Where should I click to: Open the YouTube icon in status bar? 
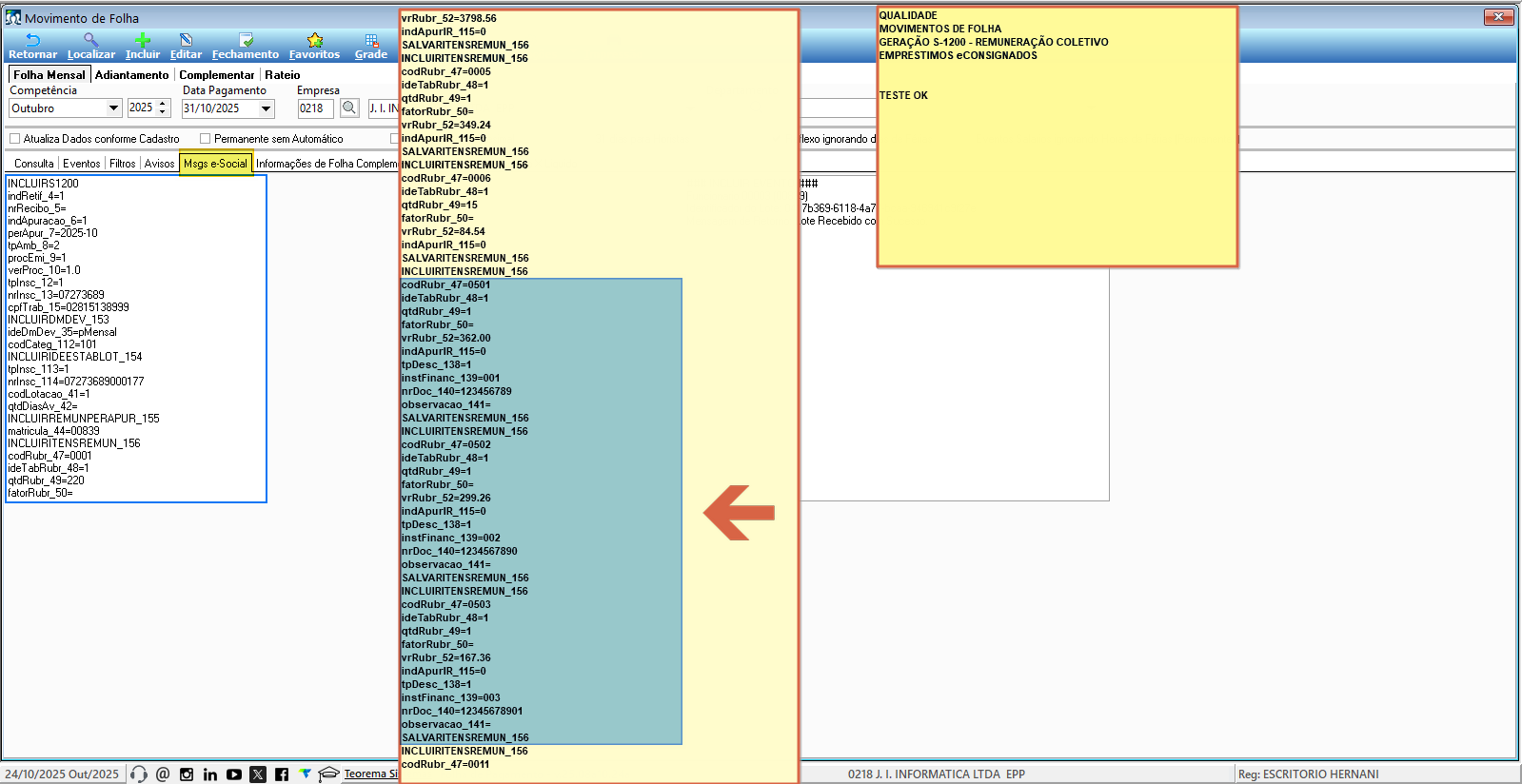click(x=234, y=774)
